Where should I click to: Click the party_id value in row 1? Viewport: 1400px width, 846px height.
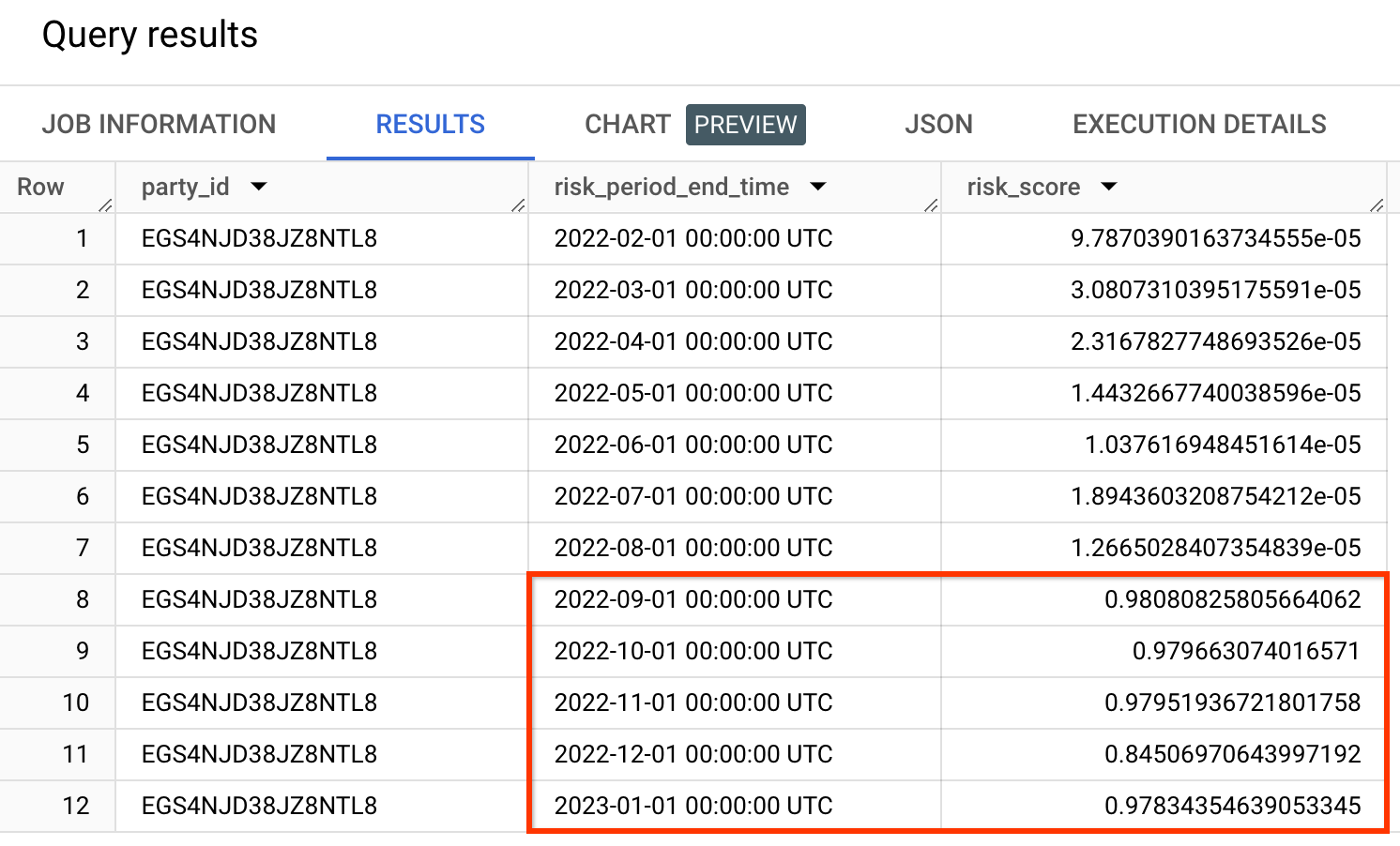[259, 238]
